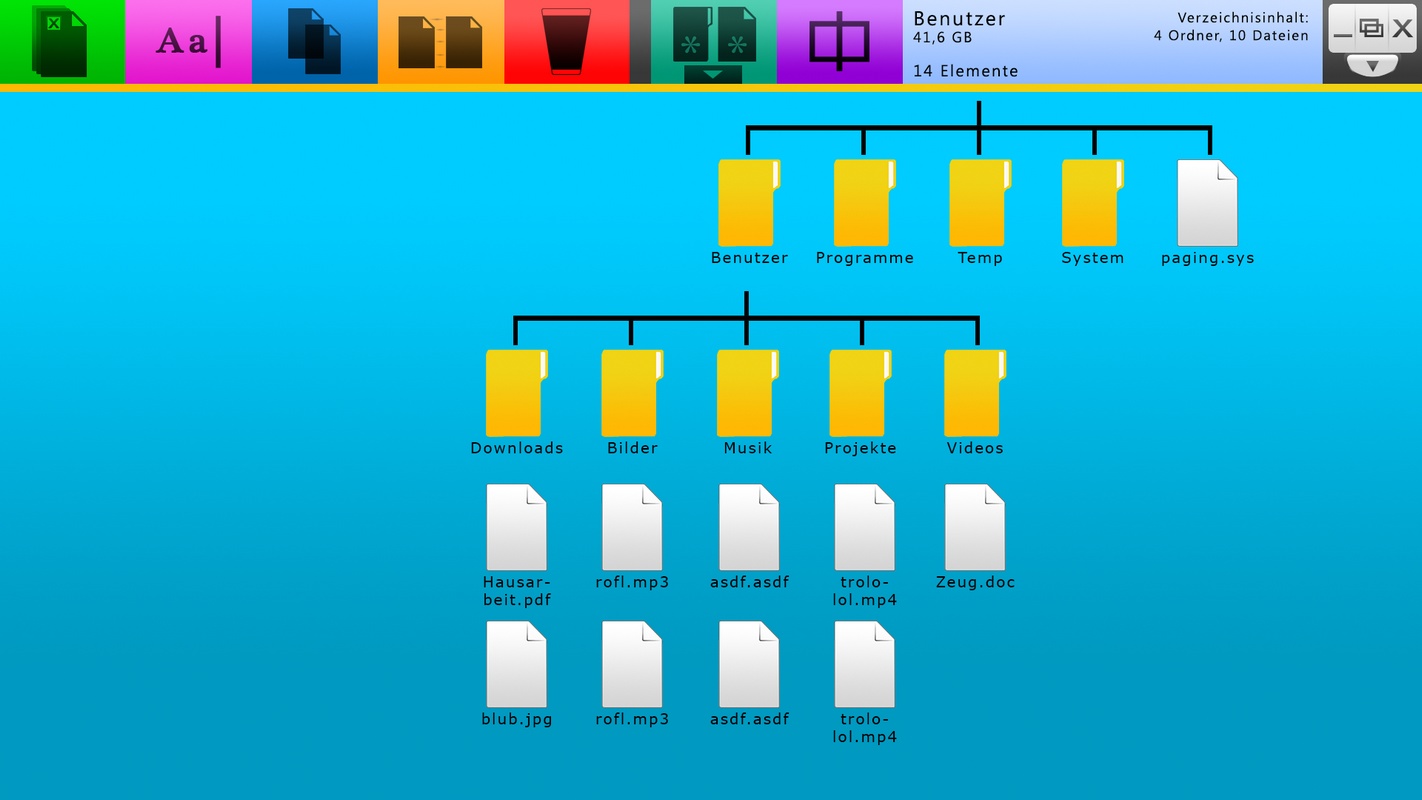Expand the dropdown arrow under the teal icon

[713, 75]
